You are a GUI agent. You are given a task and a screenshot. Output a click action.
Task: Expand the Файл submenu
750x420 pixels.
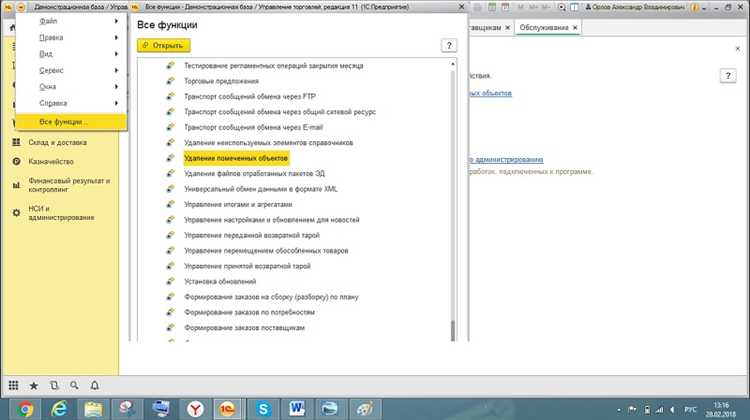72,21
